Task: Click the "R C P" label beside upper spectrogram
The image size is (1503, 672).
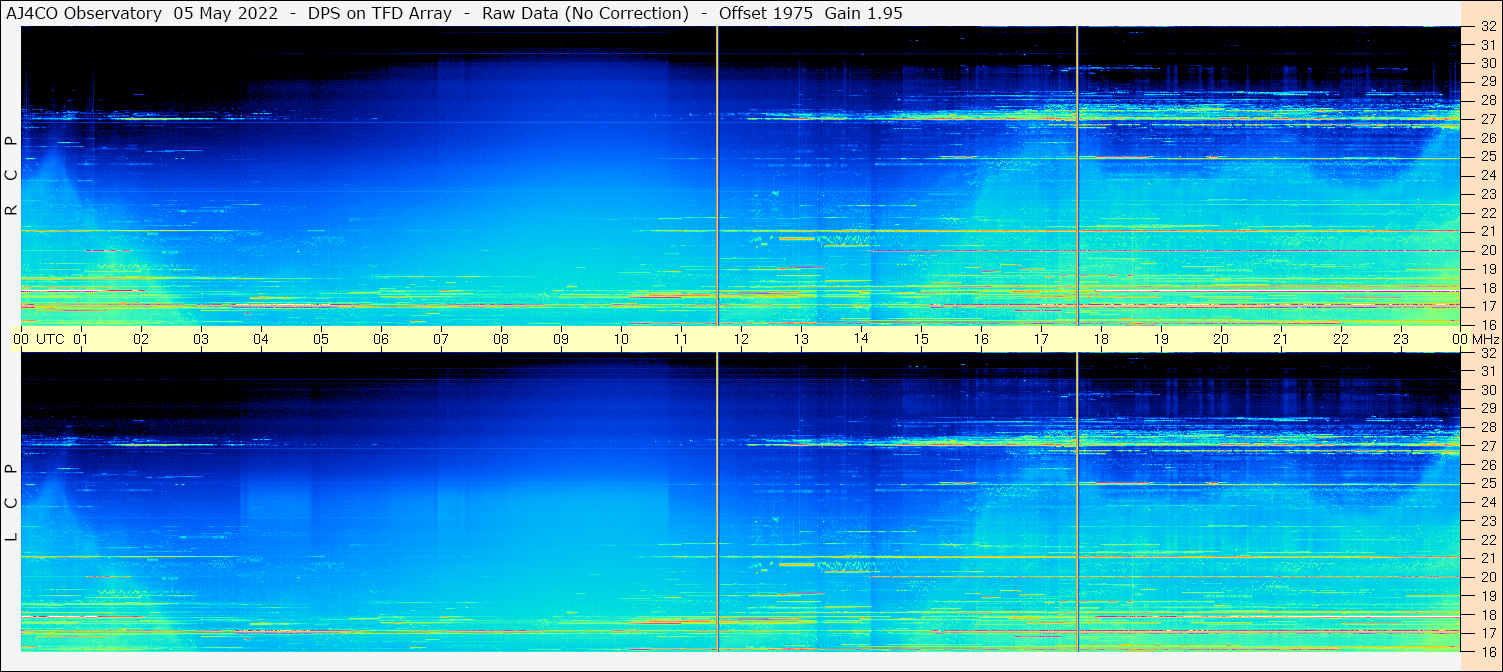Action: (x=11, y=176)
